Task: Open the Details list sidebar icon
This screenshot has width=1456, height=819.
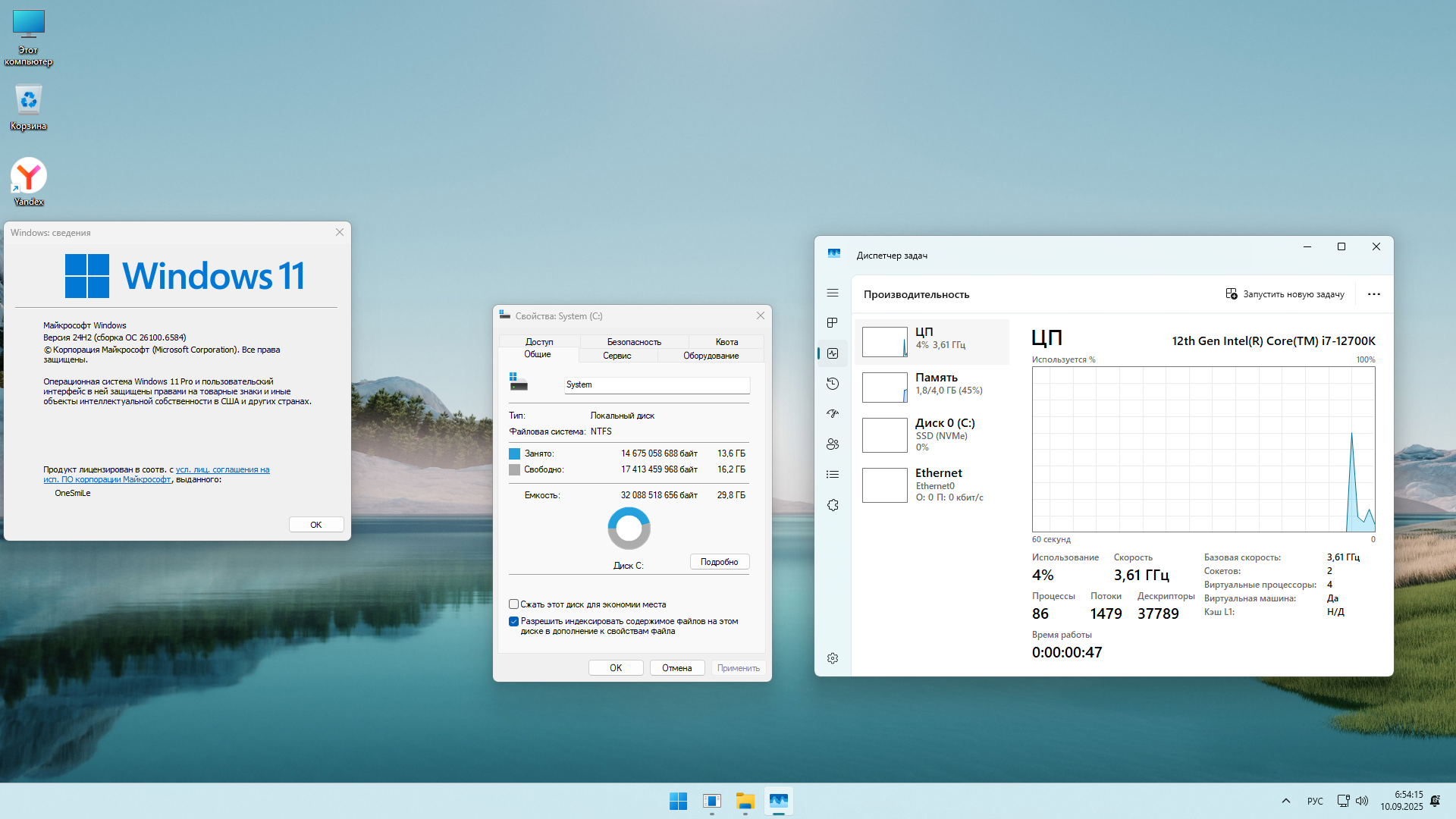Action: click(x=833, y=475)
